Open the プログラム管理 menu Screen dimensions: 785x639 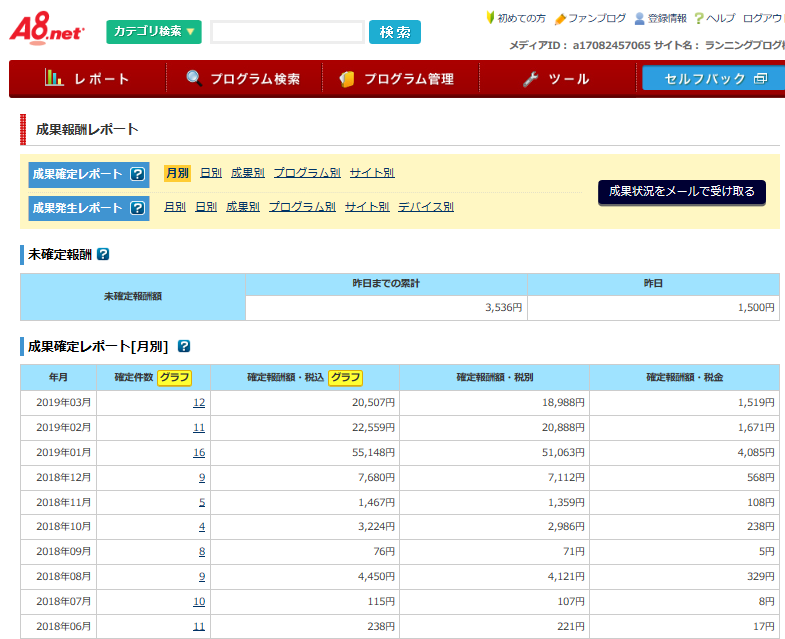coord(401,79)
